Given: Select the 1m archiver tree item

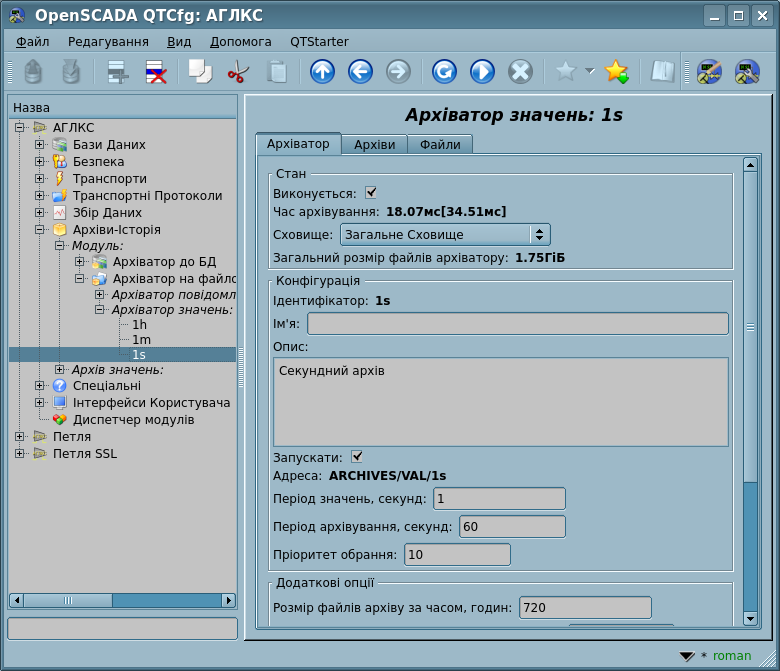Looking at the screenshot, I should tap(141, 340).
